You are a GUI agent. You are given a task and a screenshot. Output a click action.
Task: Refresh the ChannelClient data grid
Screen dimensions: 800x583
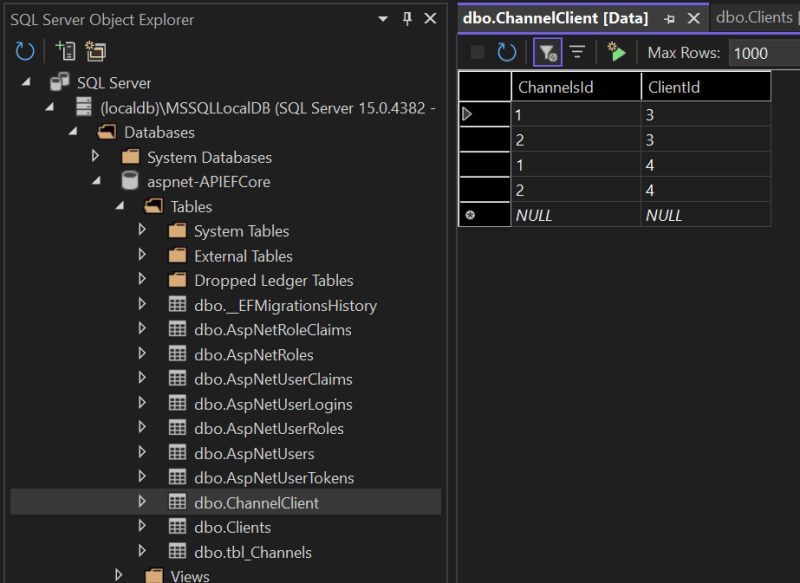pos(506,52)
